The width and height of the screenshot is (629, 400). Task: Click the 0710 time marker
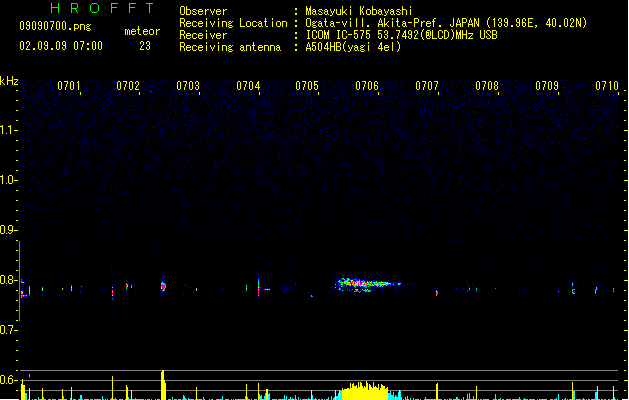click(x=607, y=86)
